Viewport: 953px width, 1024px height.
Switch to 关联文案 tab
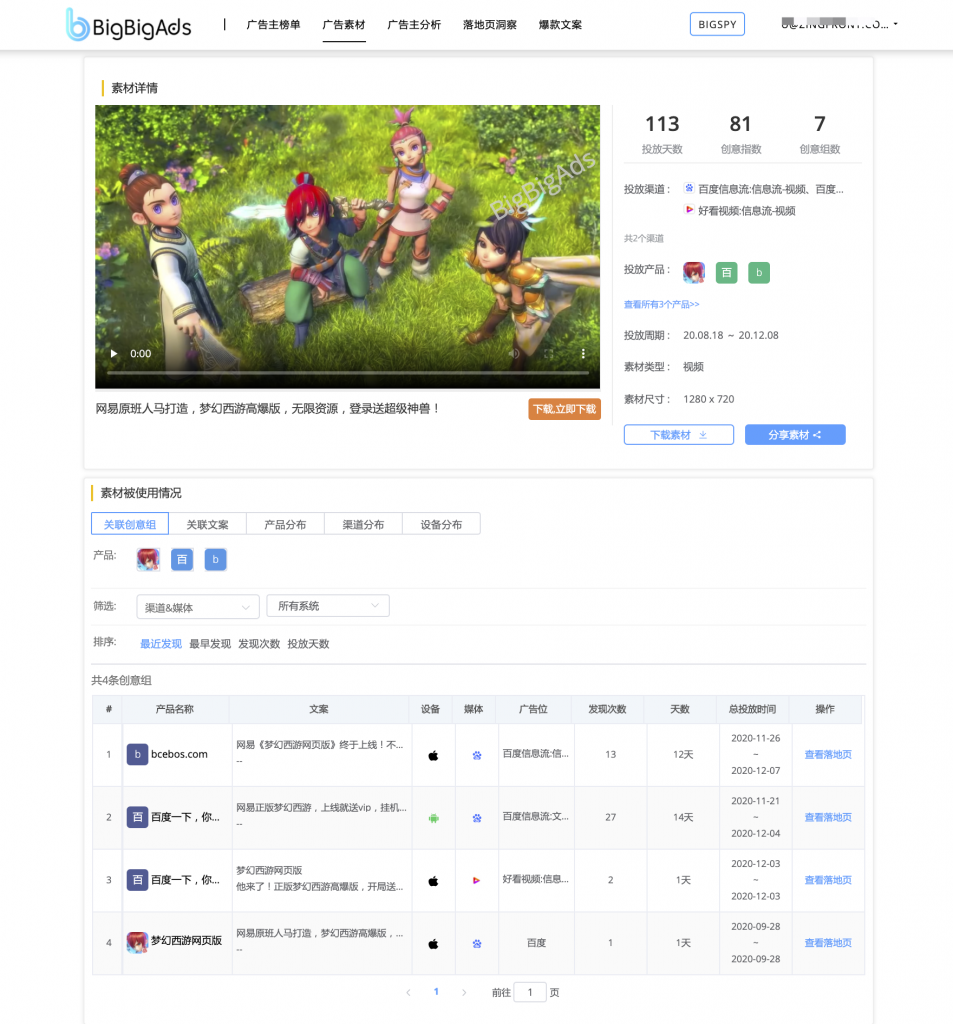tap(208, 524)
